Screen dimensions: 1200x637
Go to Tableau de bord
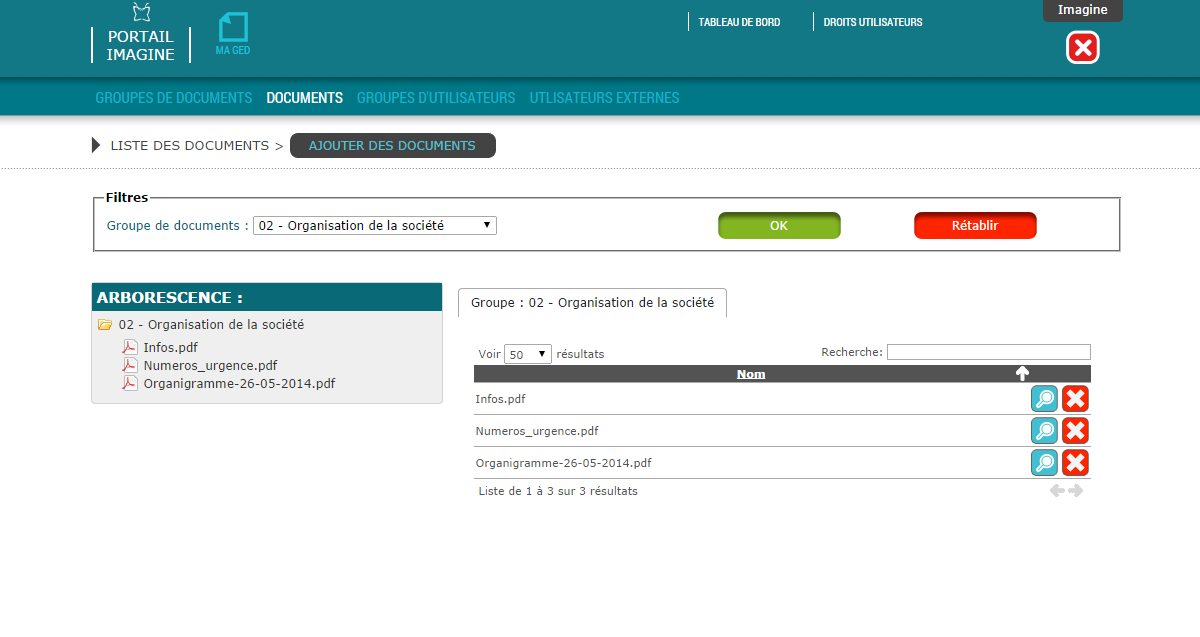739,22
